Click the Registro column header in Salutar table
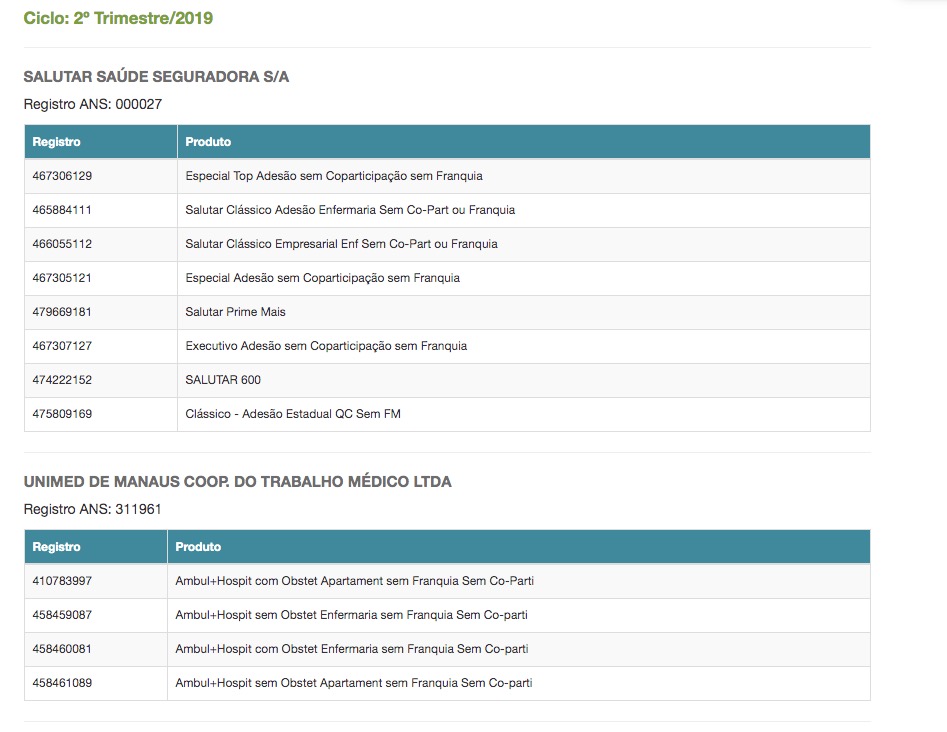947x732 pixels. pos(57,142)
